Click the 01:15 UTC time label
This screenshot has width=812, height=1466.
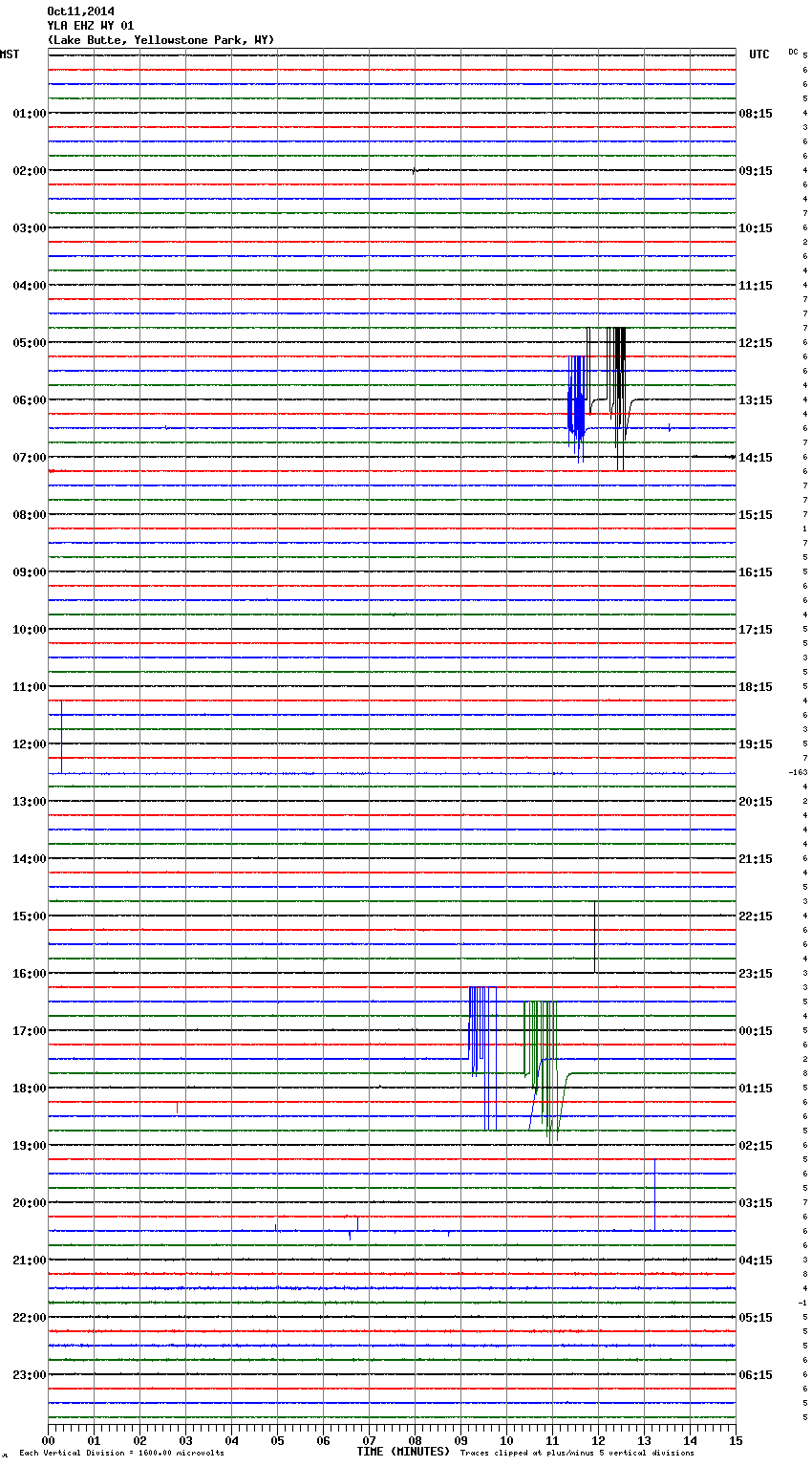click(x=756, y=1089)
